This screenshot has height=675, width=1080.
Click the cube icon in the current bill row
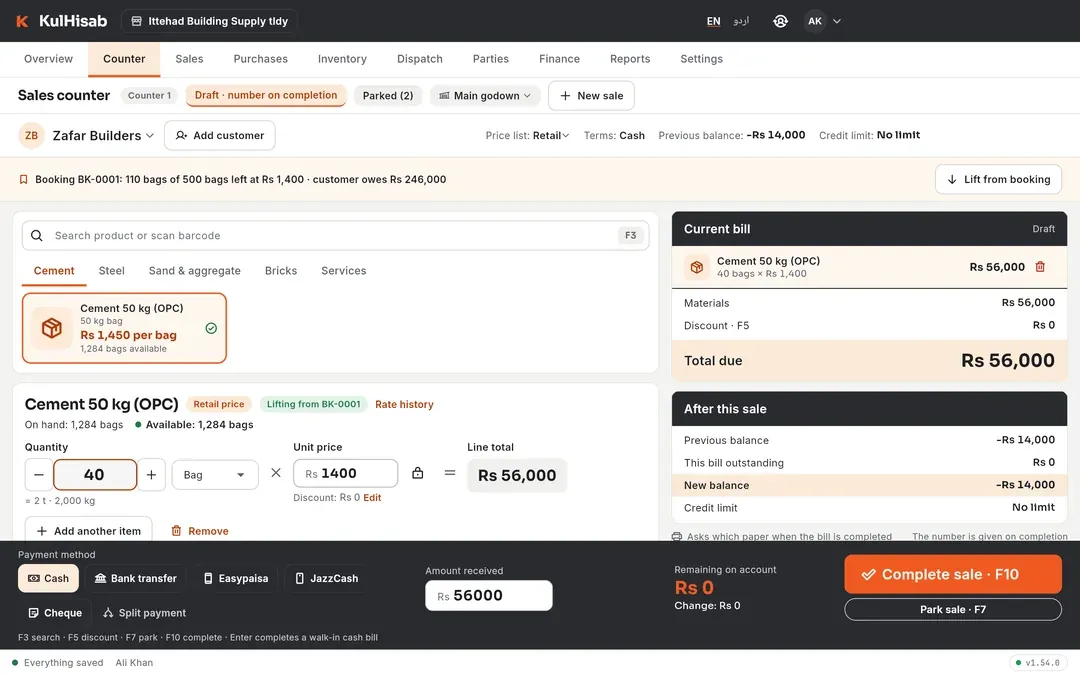pos(696,267)
